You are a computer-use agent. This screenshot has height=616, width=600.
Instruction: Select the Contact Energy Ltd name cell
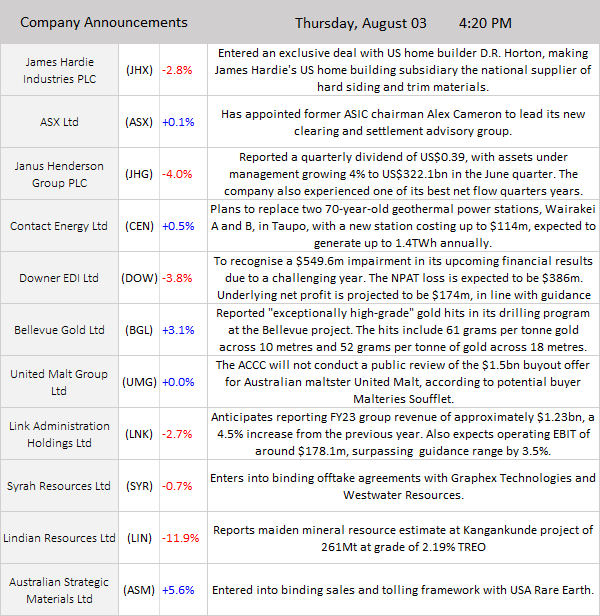click(59, 226)
